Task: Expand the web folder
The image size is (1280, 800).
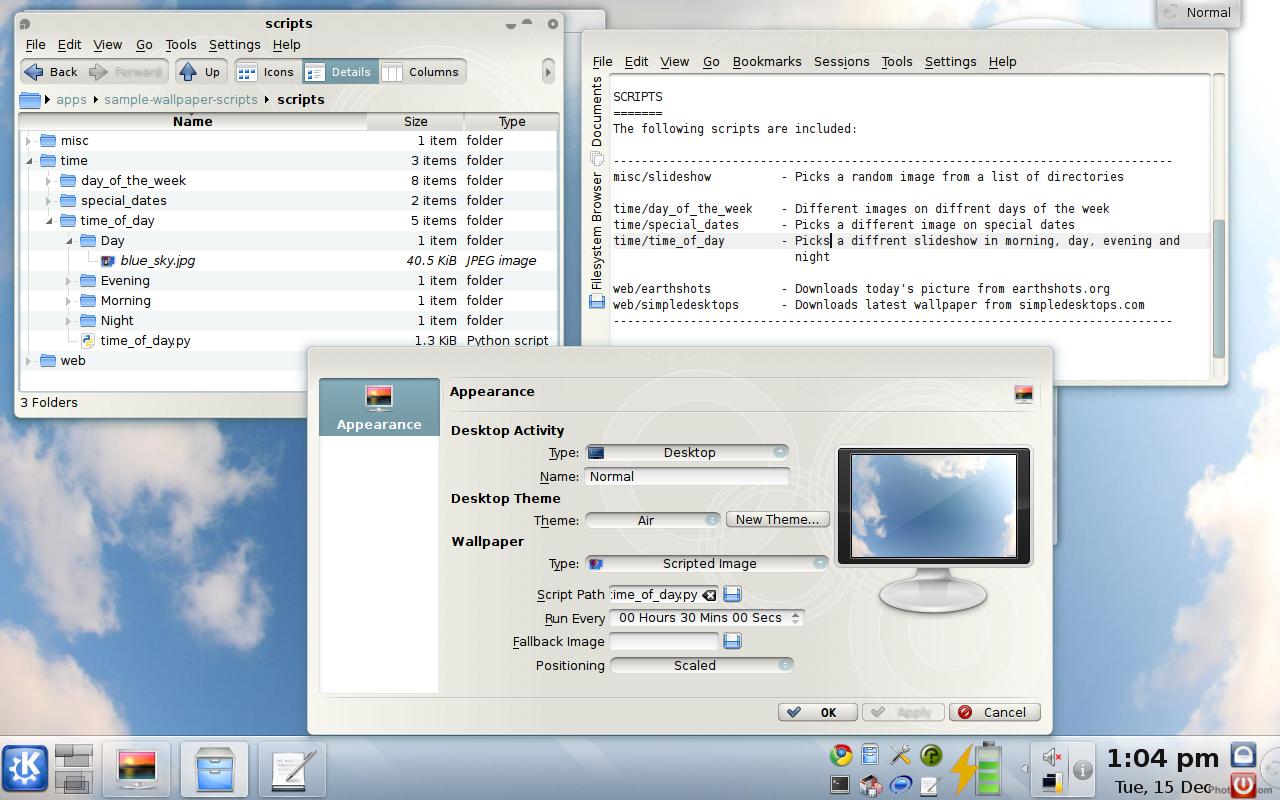Action: click(29, 361)
